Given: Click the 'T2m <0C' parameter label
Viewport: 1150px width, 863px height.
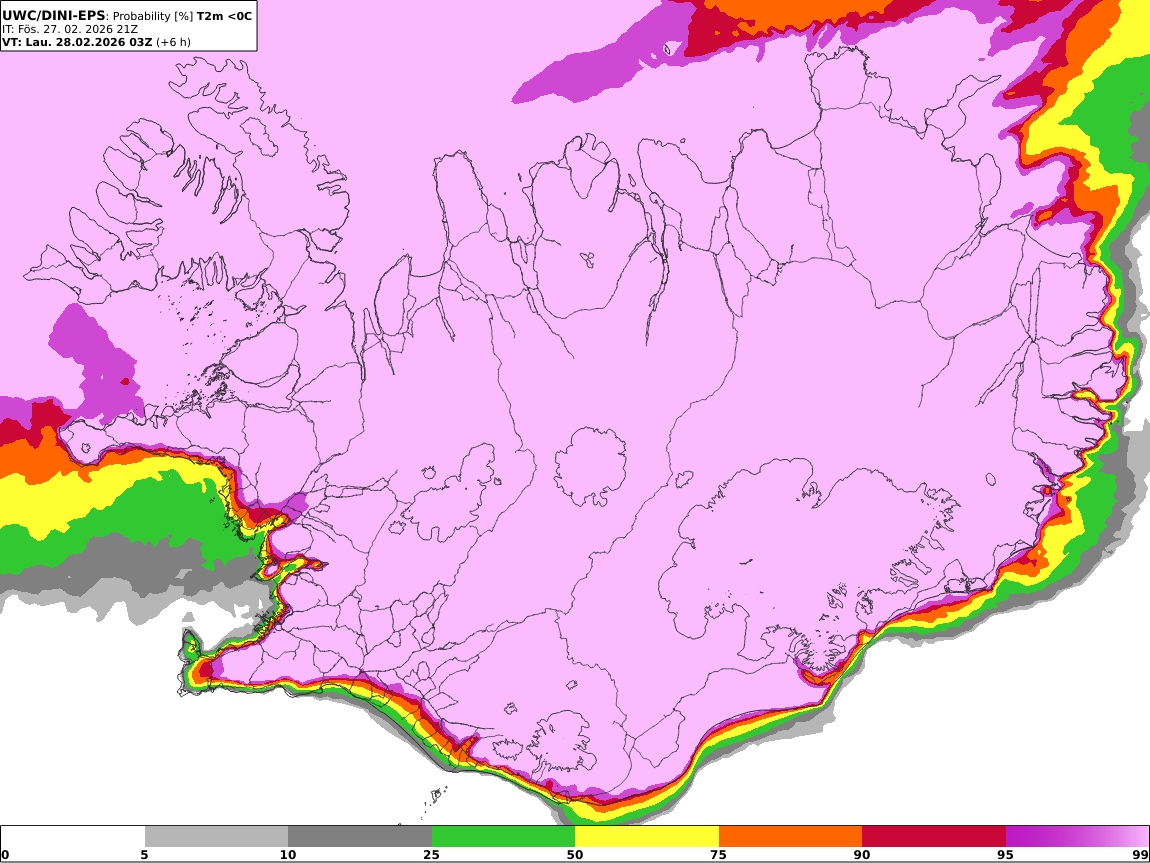Looking at the screenshot, I should 224,15.
